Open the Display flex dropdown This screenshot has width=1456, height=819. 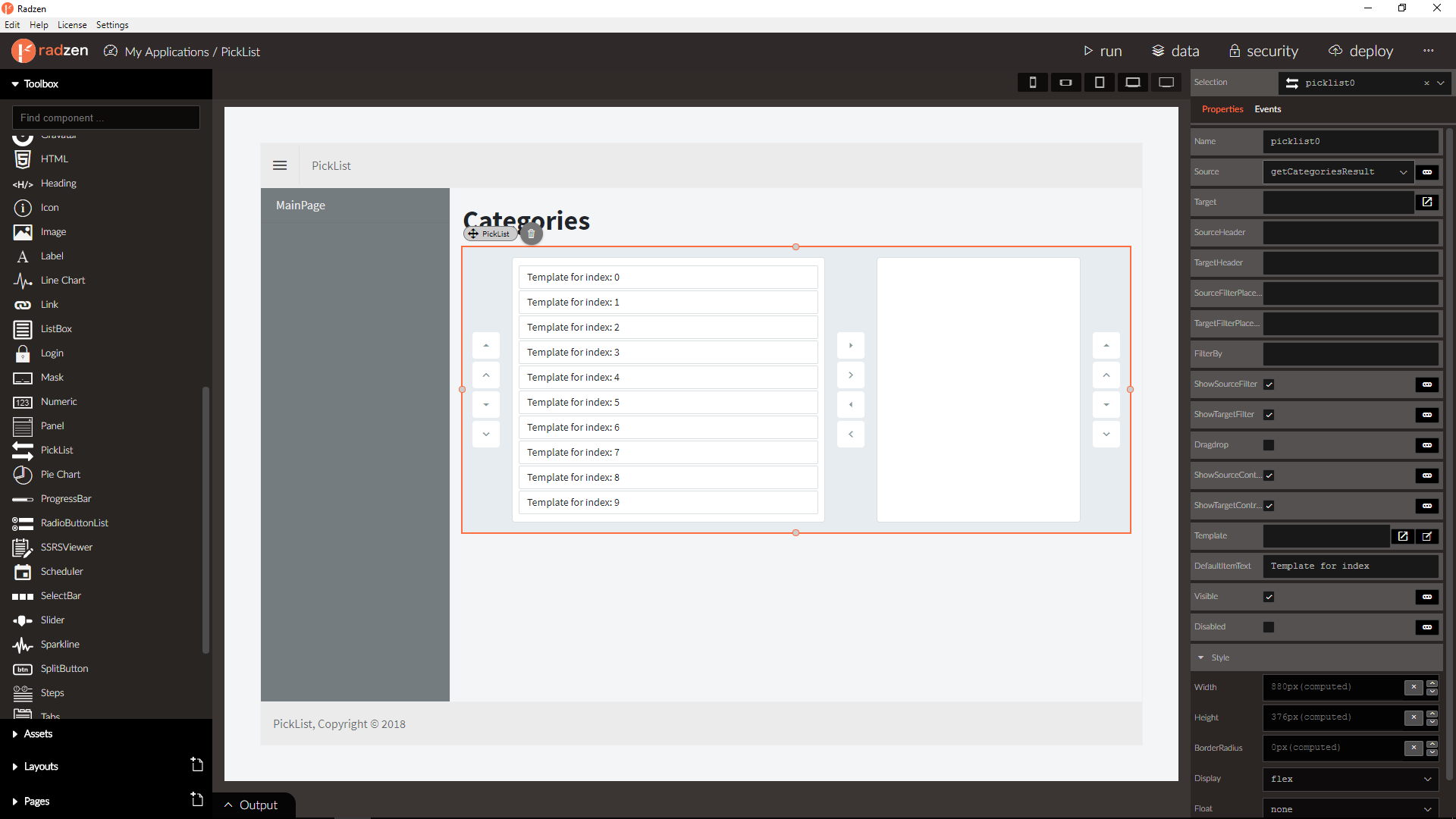pyautogui.click(x=1350, y=779)
